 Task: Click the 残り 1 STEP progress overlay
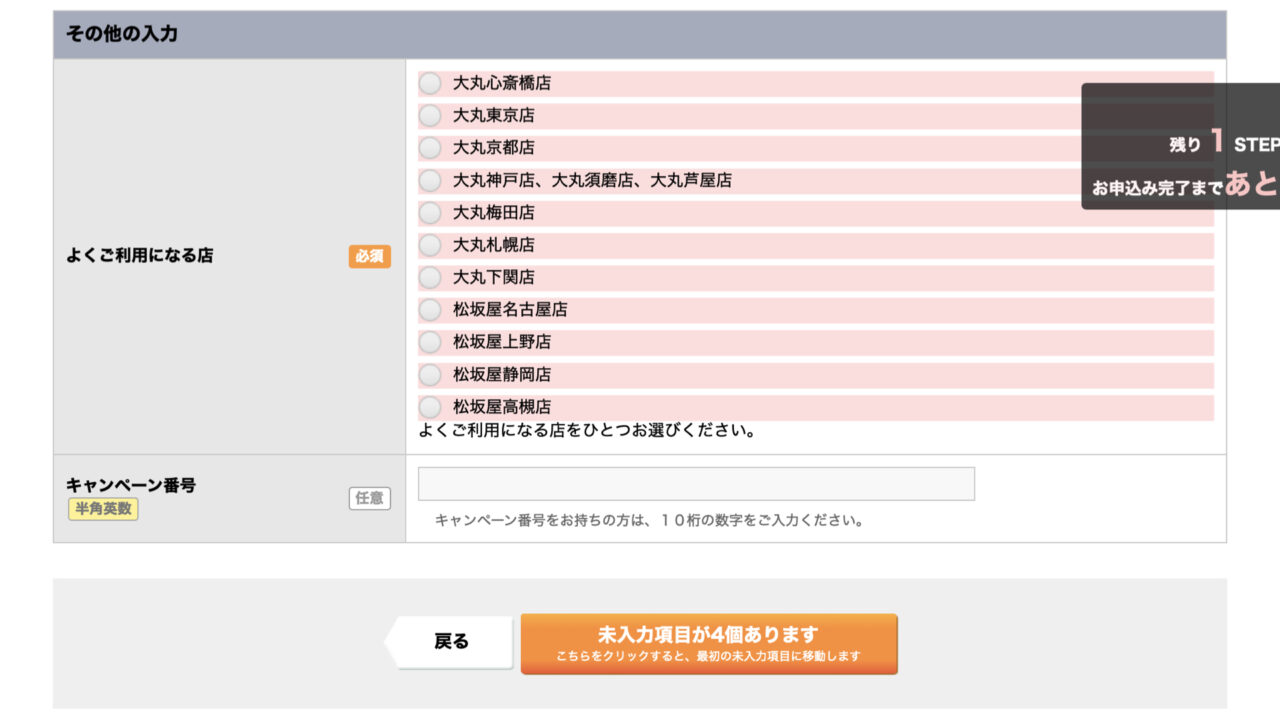coord(1181,146)
